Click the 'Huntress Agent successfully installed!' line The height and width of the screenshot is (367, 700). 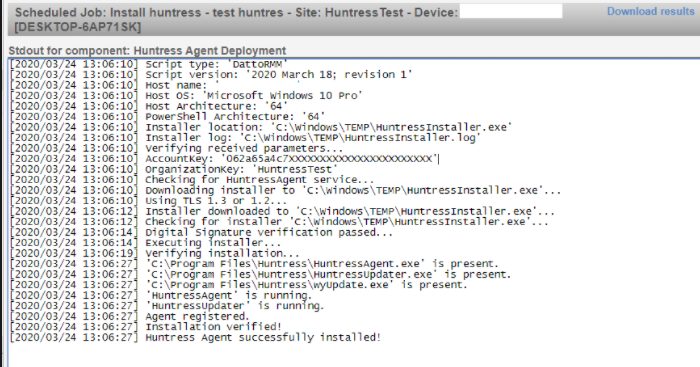pyautogui.click(x=196, y=337)
